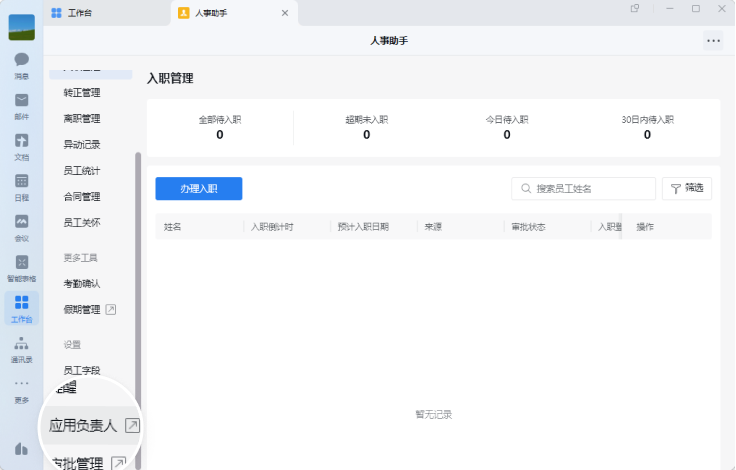The height and width of the screenshot is (470, 736).
Task: Click the user profile avatar thumbnail
Action: [x=22, y=27]
